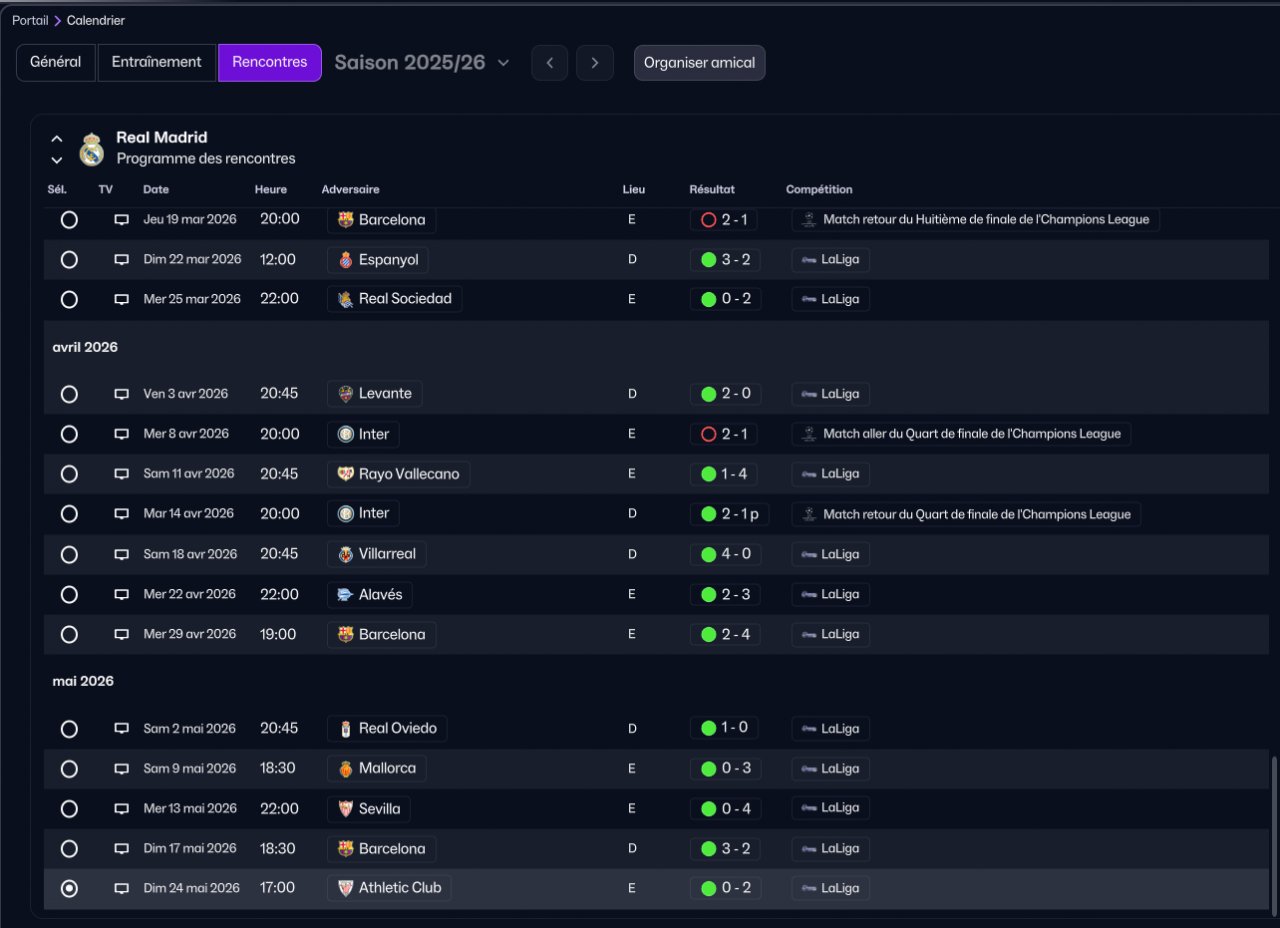Open the Entraînement tab
The width and height of the screenshot is (1280, 928).
click(156, 62)
